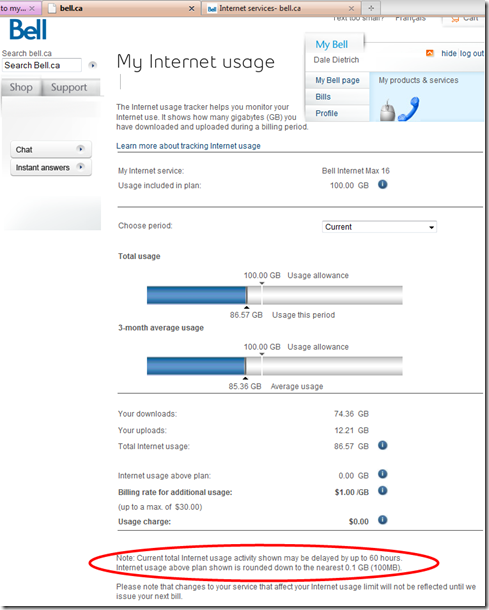Click the Chat button
Viewport: 489px width, 610px height.
pyautogui.click(x=51, y=149)
